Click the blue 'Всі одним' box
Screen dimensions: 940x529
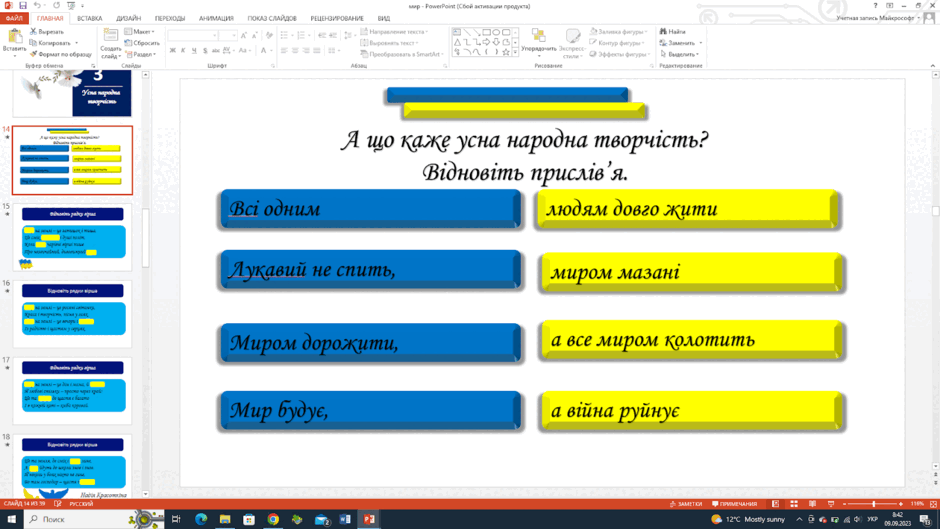(x=370, y=209)
